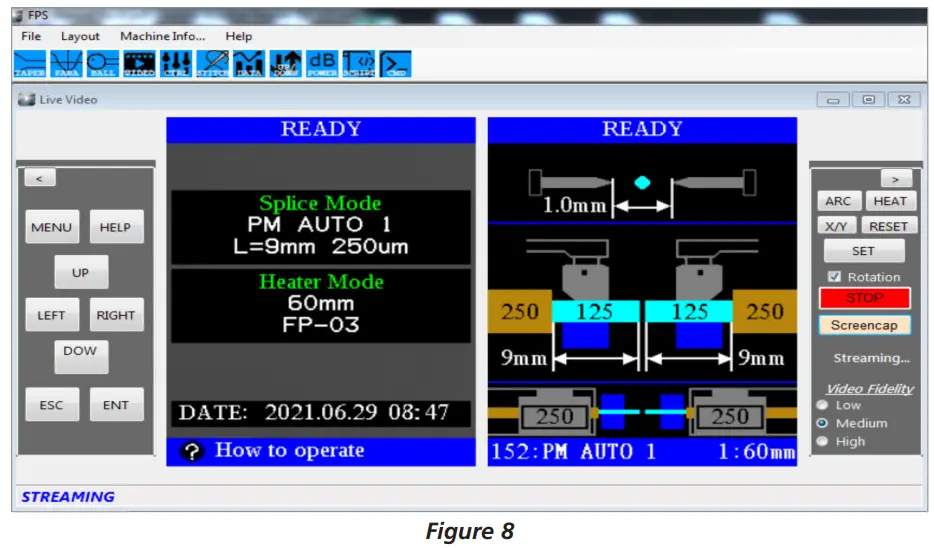Open the STITCH toolbar icon
Image resolution: width=934 pixels, height=548 pixels.
tap(213, 64)
